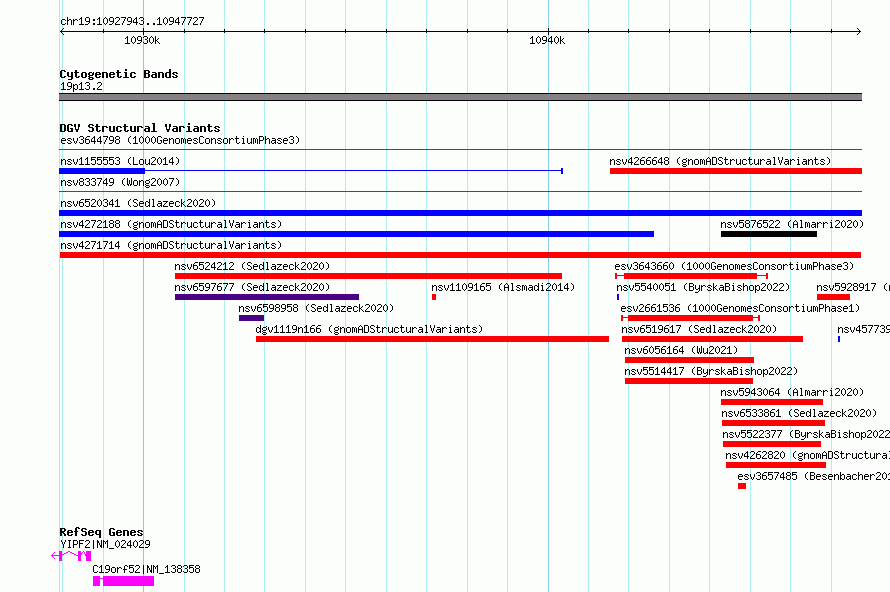Click the red esv2661536 interval bar
Image resolution: width=890 pixels, height=592 pixels.
[x=690, y=318]
